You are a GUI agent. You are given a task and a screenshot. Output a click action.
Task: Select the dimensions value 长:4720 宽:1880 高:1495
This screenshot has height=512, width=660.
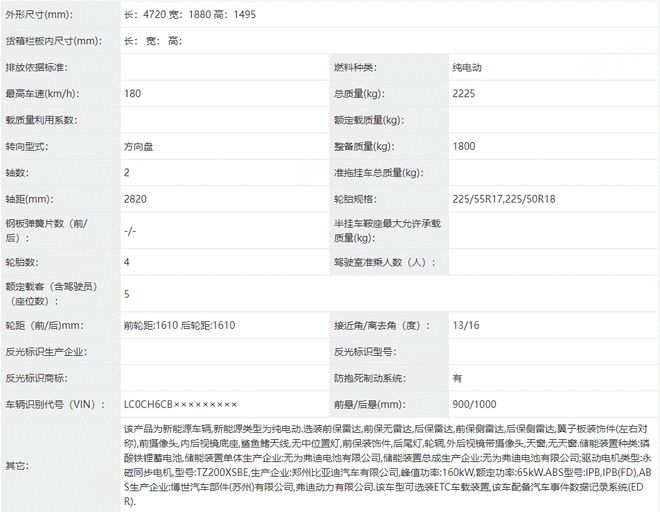click(190, 14)
